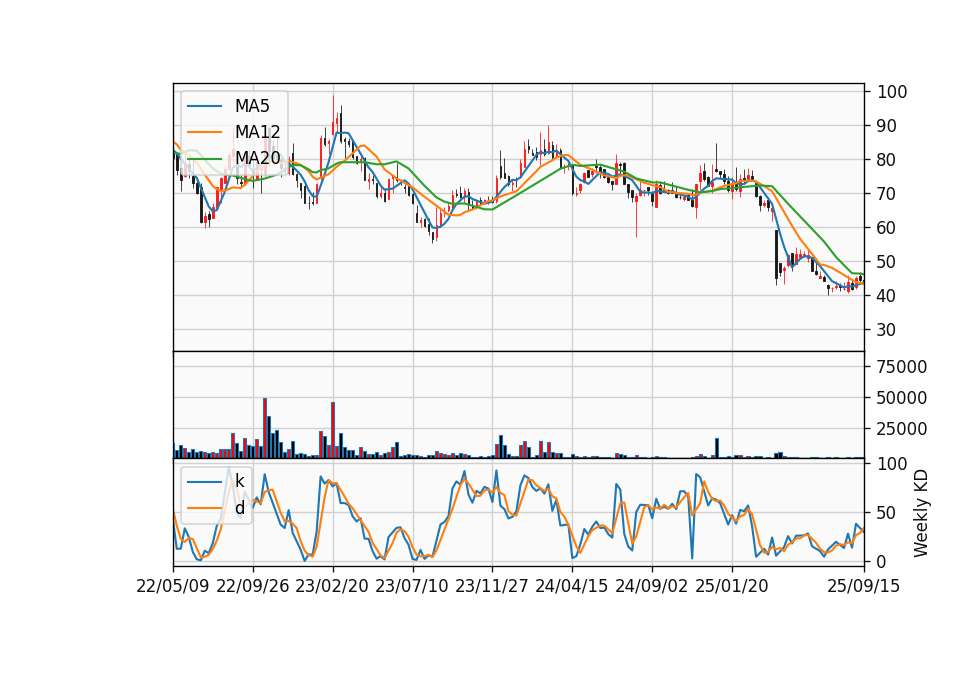This screenshot has width=960, height=690.
Task: Click the tallest volume bar near 22/09/26
Action: pyautogui.click(x=265, y=428)
